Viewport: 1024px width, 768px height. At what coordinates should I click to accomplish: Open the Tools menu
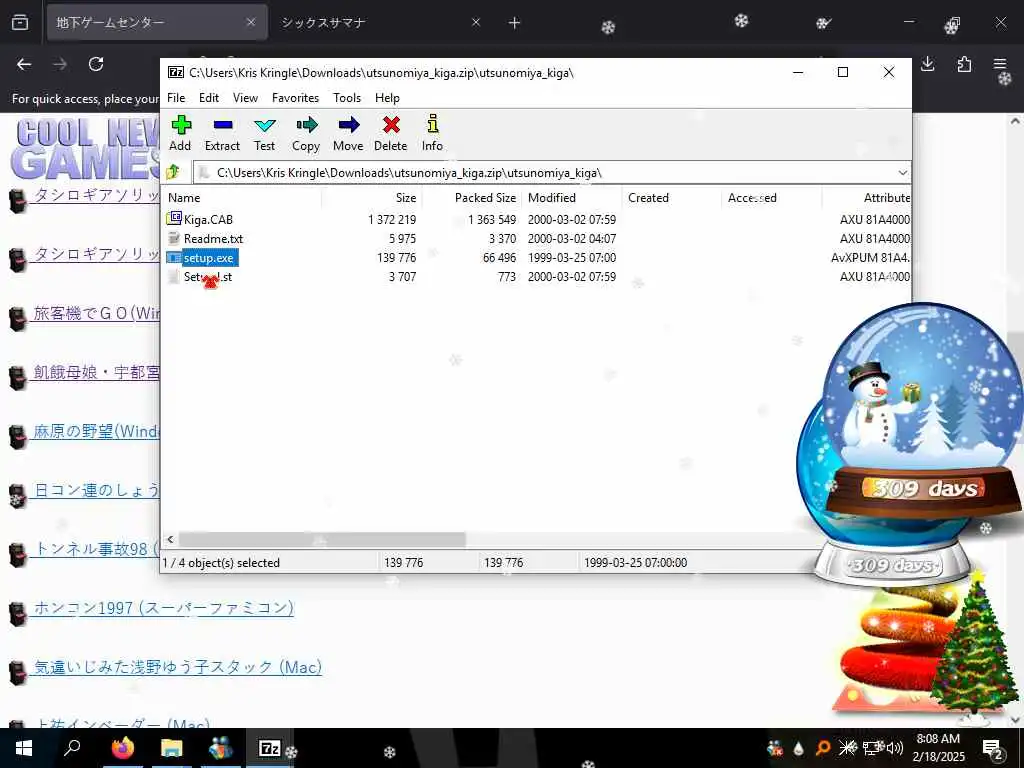pyautogui.click(x=347, y=98)
